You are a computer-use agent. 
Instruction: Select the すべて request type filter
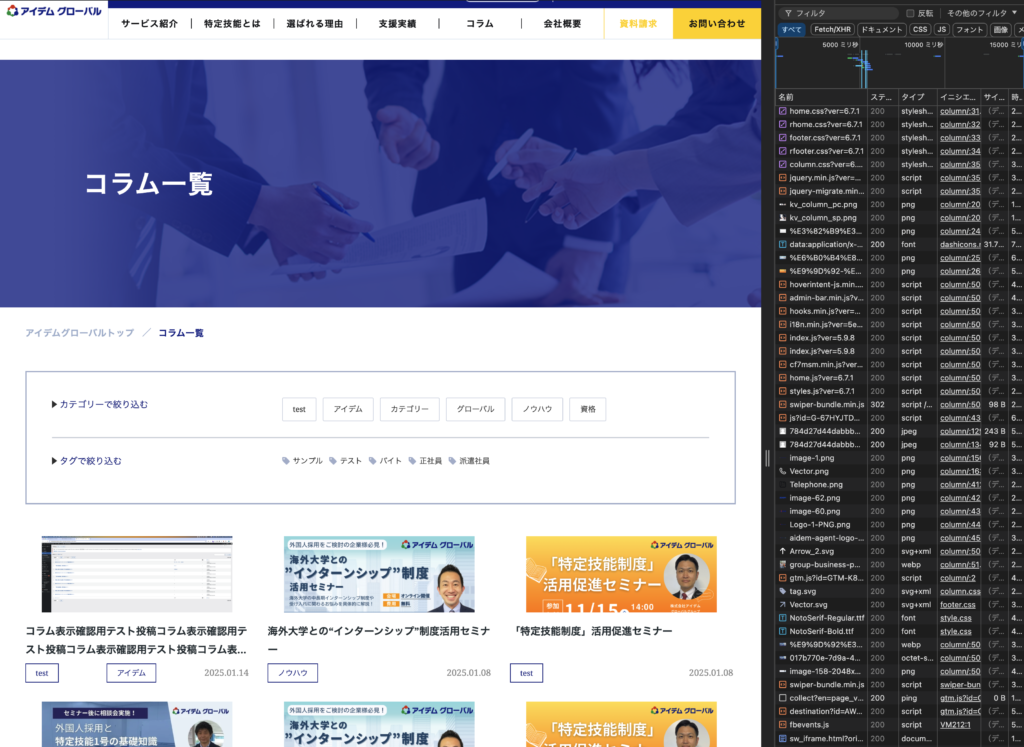pyautogui.click(x=792, y=29)
